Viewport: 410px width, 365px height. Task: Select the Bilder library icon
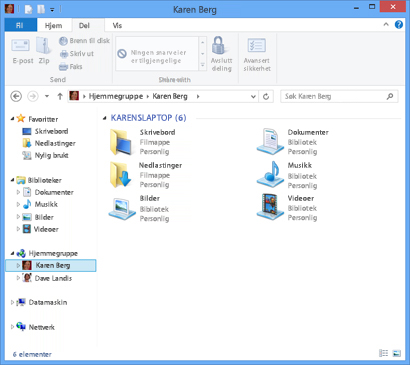point(121,208)
